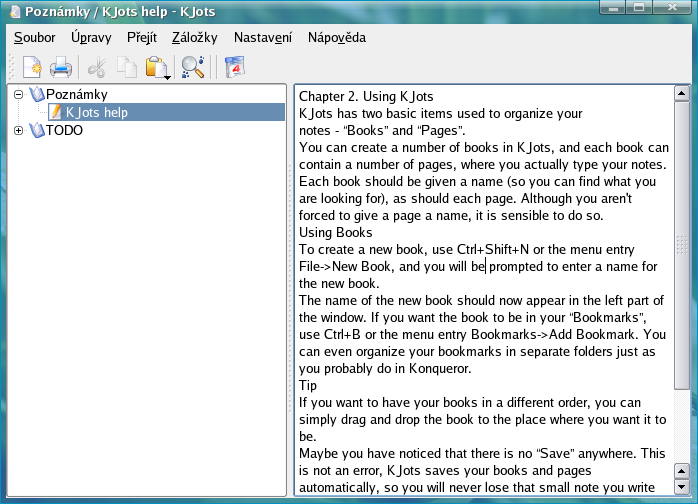The width and height of the screenshot is (698, 504).
Task: Open the Paste icon's dropdown arrow
Action: click(168, 77)
